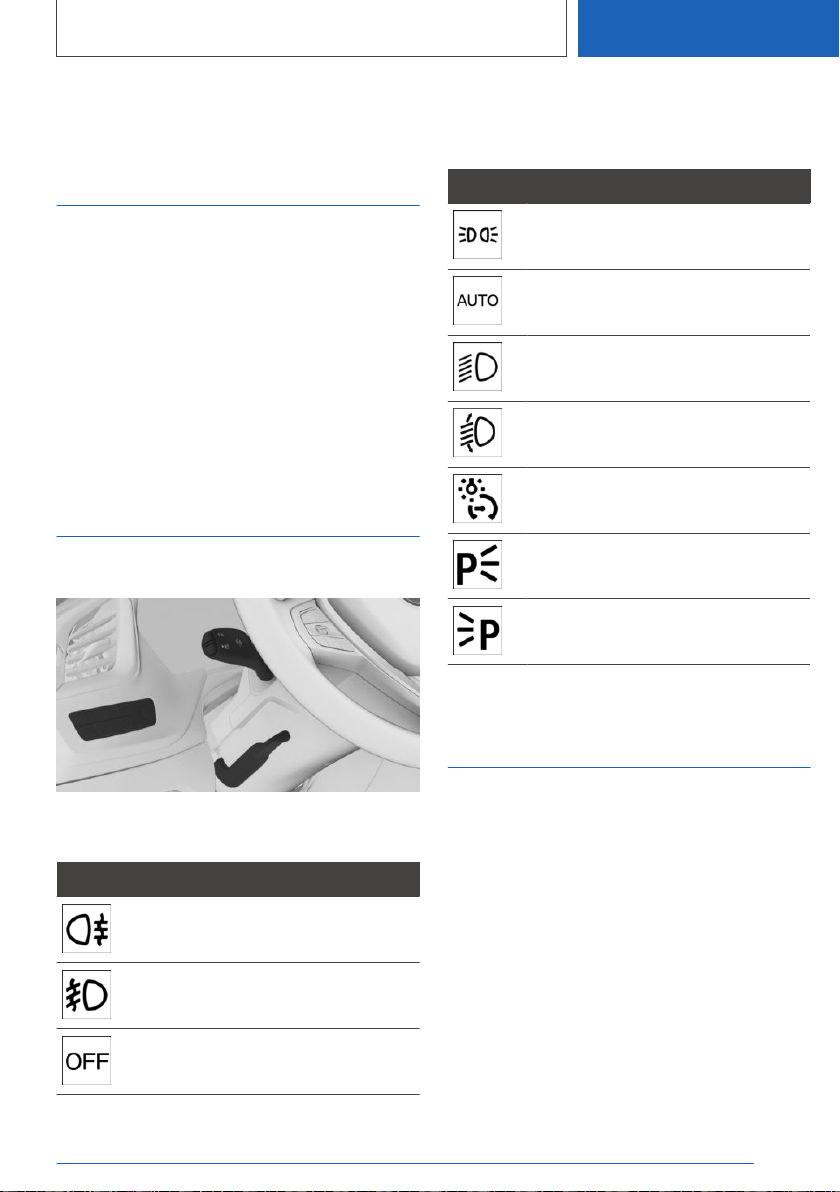Click the dark header of symbols table
The width and height of the screenshot is (840, 1192).
pos(629,186)
